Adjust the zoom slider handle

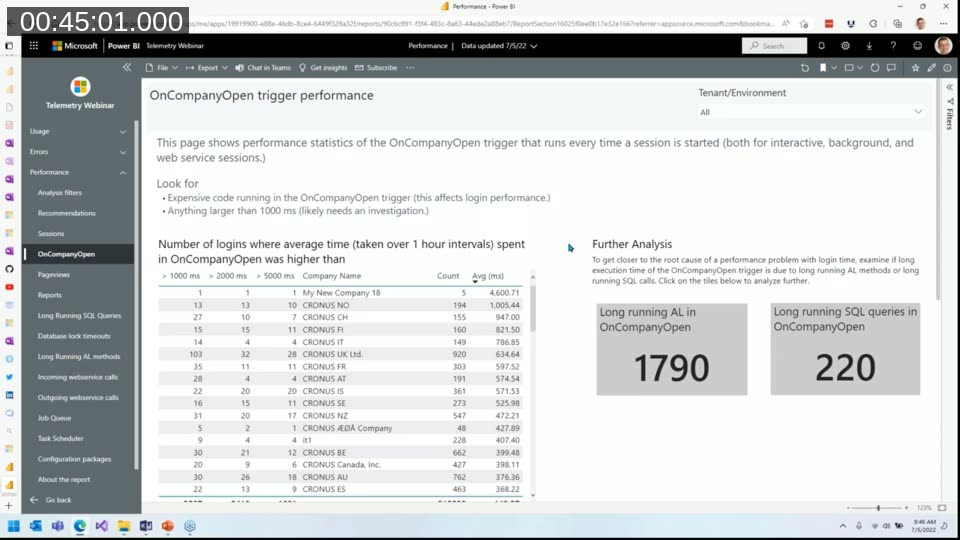point(878,508)
